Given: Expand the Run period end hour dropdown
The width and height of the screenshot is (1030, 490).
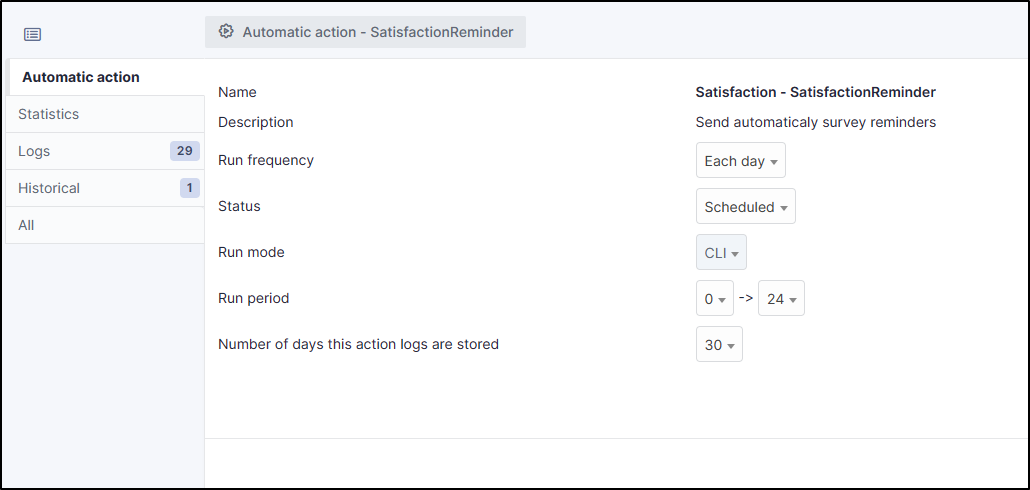Looking at the screenshot, I should [781, 299].
